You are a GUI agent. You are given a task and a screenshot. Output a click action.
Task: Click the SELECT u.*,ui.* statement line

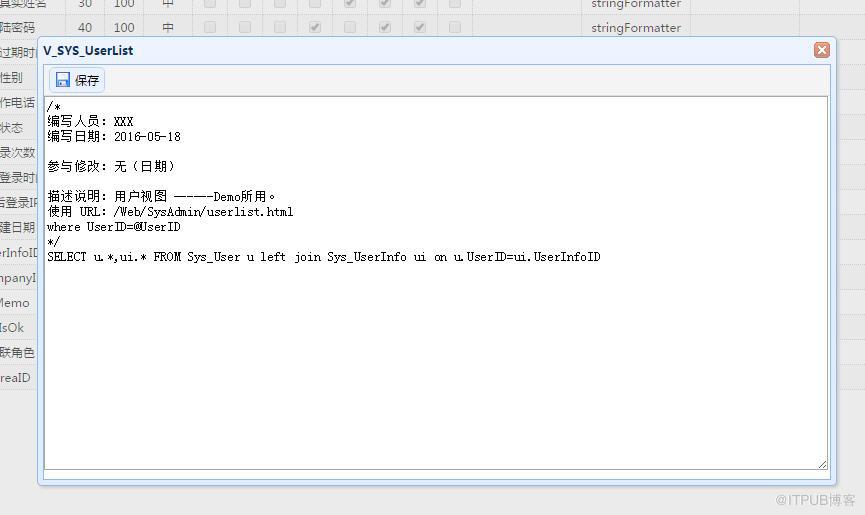click(x=324, y=257)
